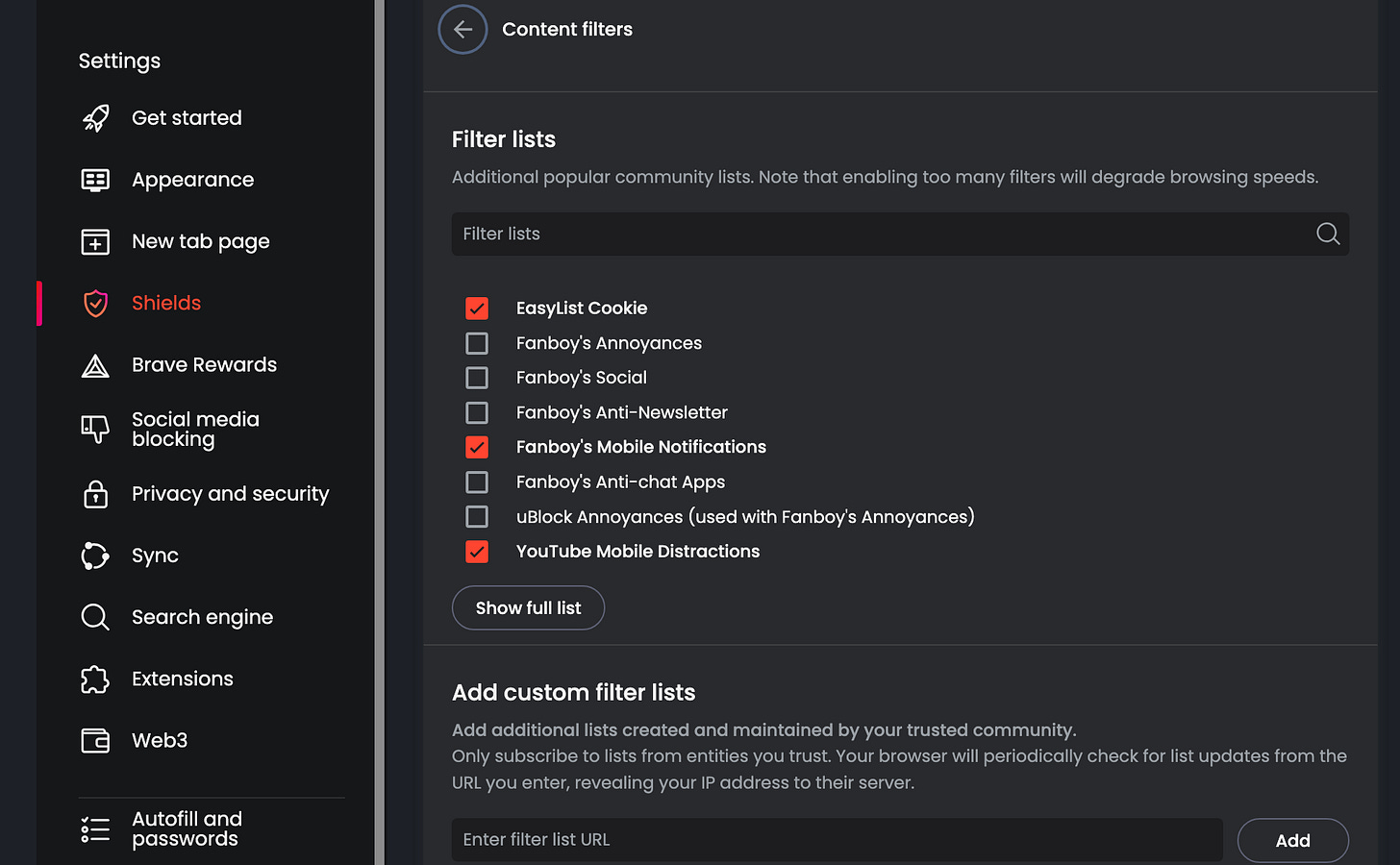Click the Appearance sidebar icon
The height and width of the screenshot is (865, 1400).
(x=95, y=180)
